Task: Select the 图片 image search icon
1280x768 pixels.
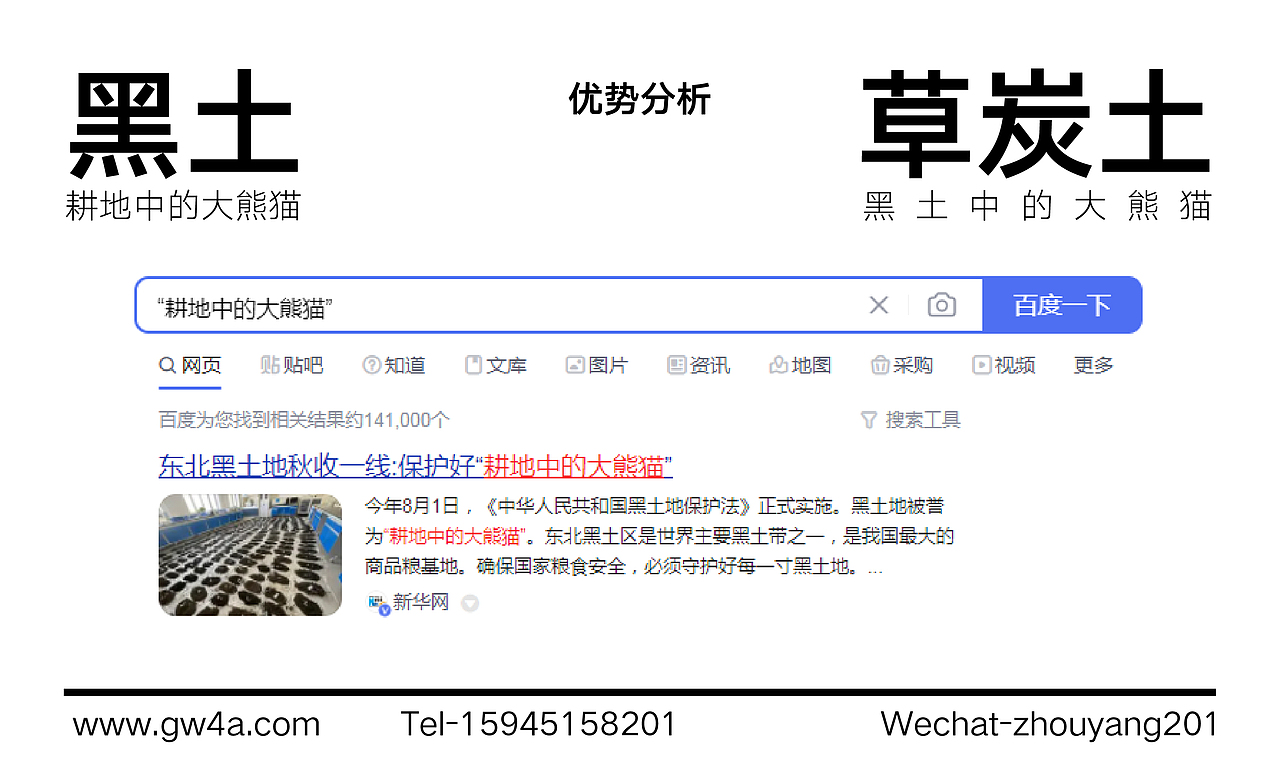Action: pyautogui.click(x=575, y=365)
